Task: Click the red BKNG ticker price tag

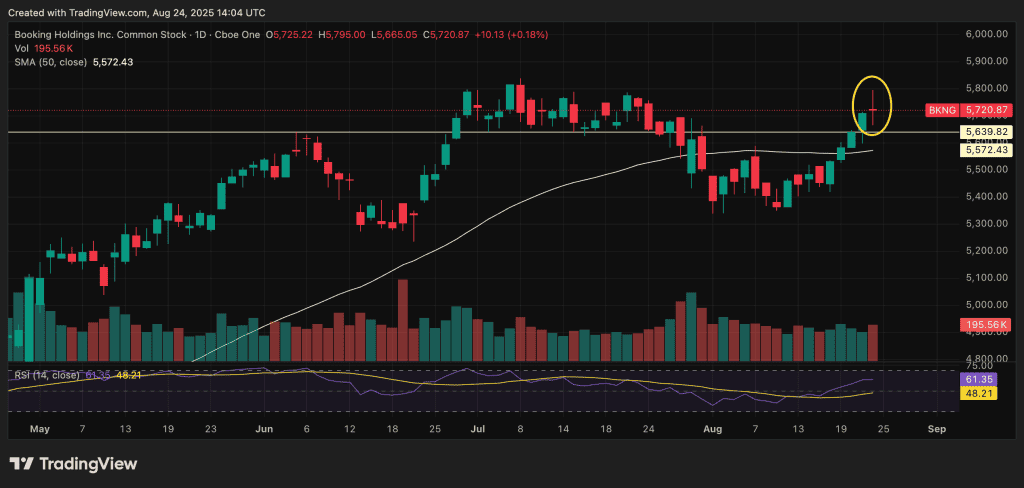Action: pyautogui.click(x=940, y=110)
